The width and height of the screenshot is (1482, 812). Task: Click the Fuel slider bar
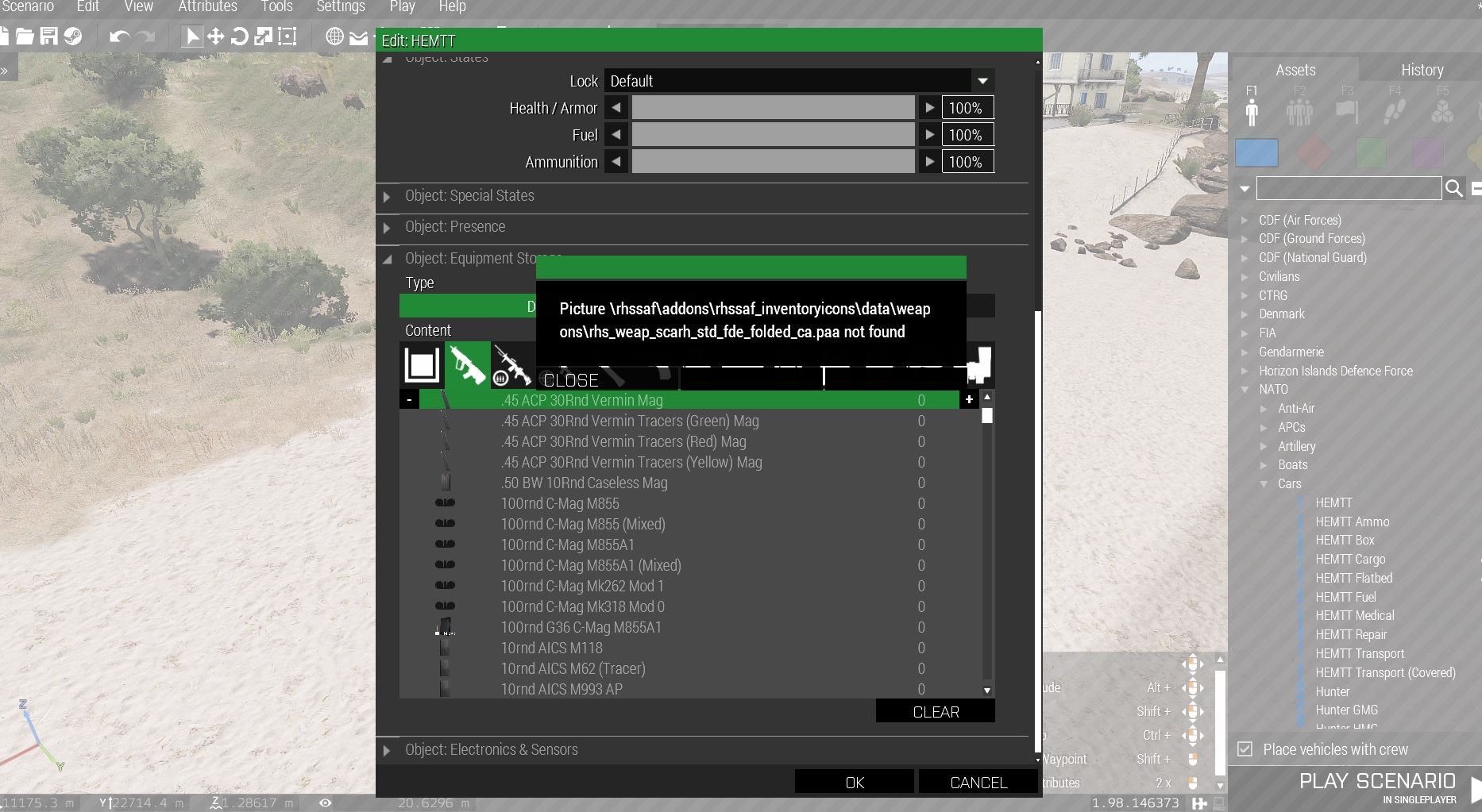[772, 135]
